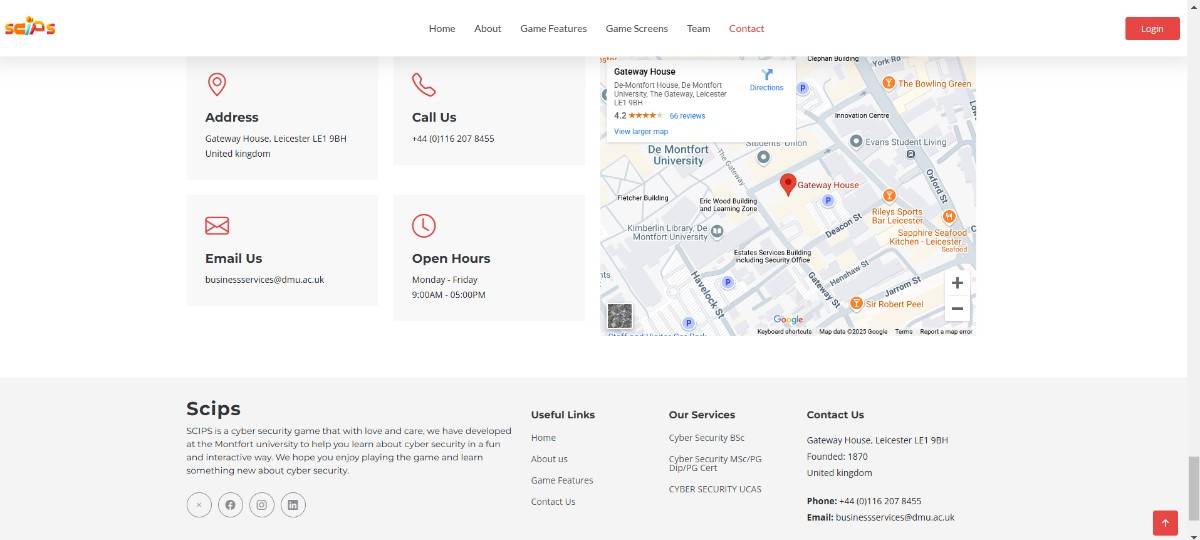Click Report a map error
This screenshot has height=540, width=1200.
946,331
